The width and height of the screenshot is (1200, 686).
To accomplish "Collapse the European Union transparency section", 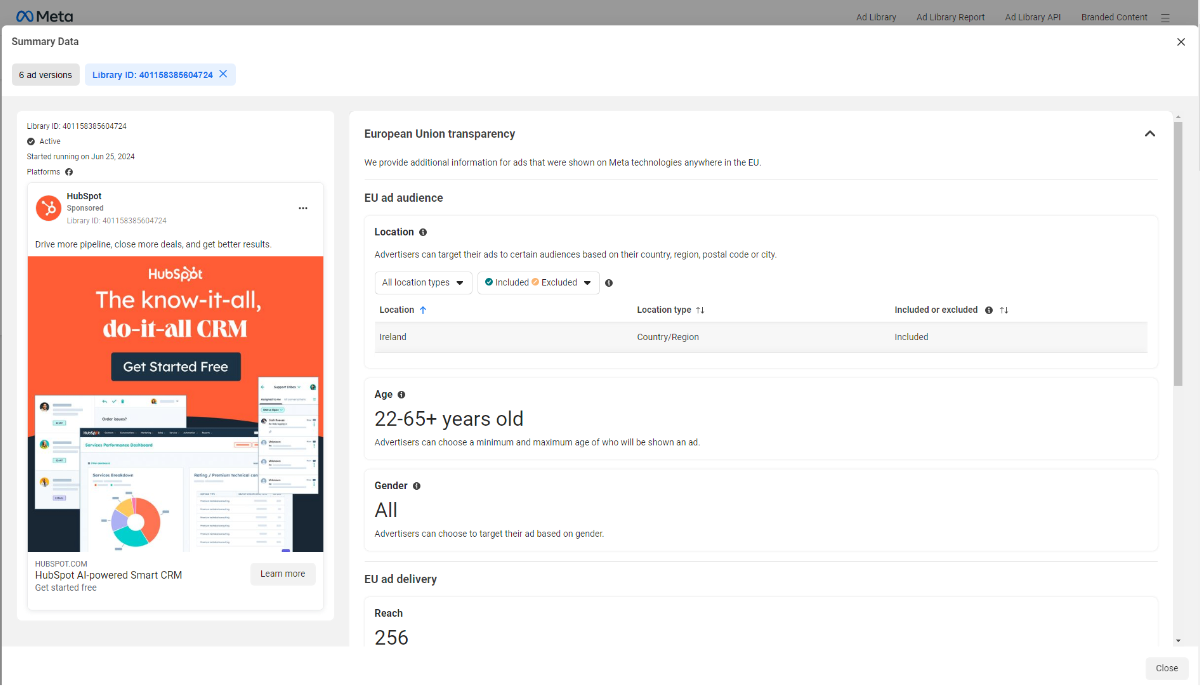I will (x=1149, y=134).
